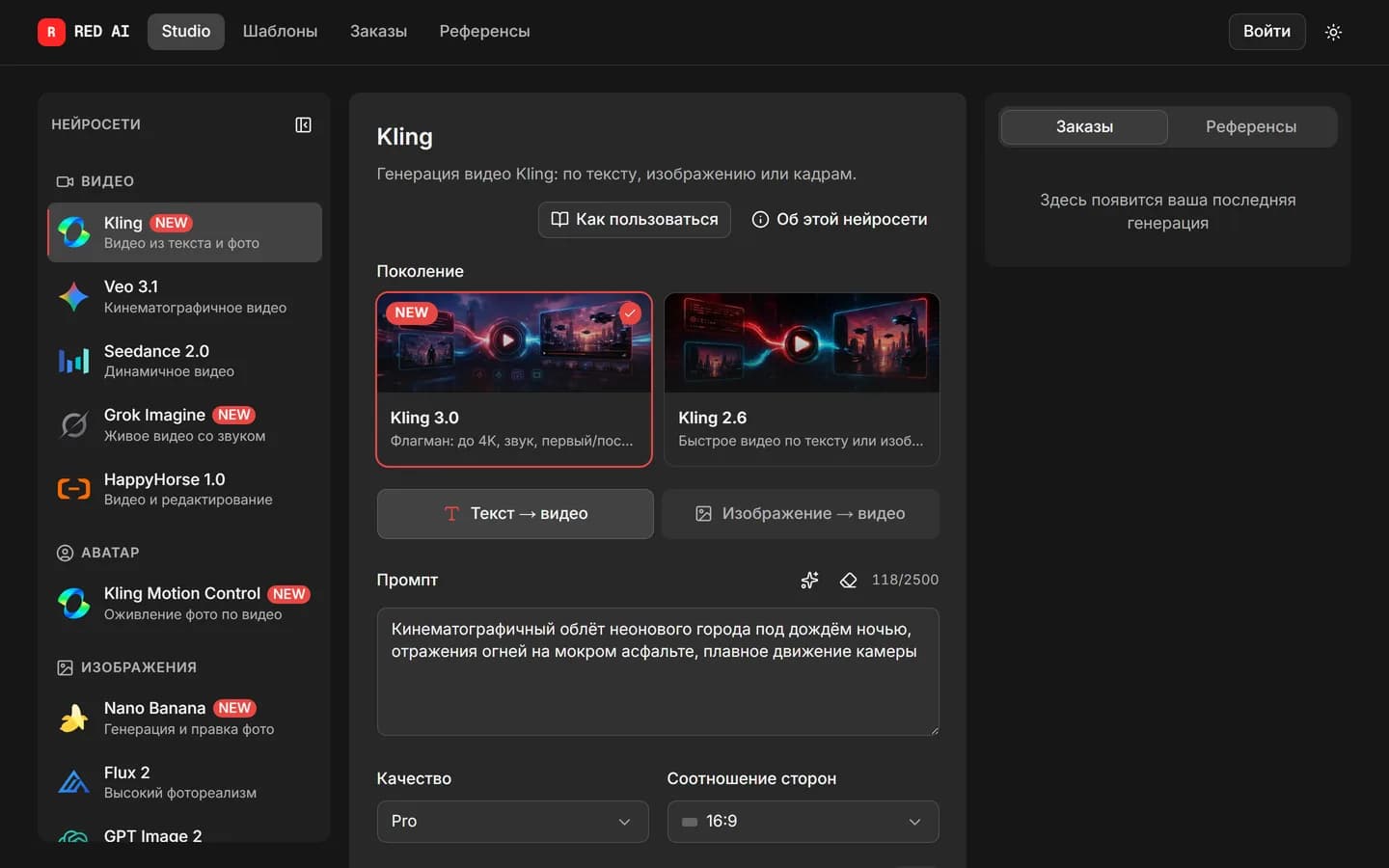Click the Flux 2 triangle icon

(x=74, y=782)
